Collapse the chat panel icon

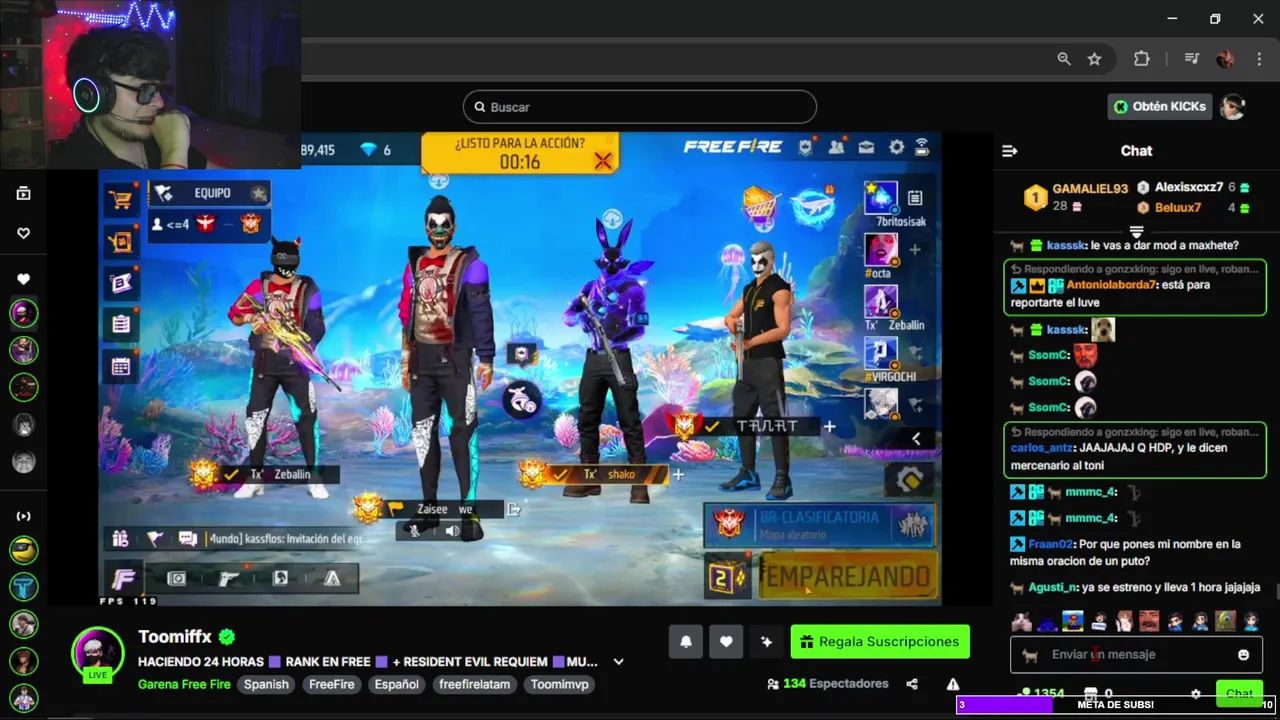click(1009, 151)
